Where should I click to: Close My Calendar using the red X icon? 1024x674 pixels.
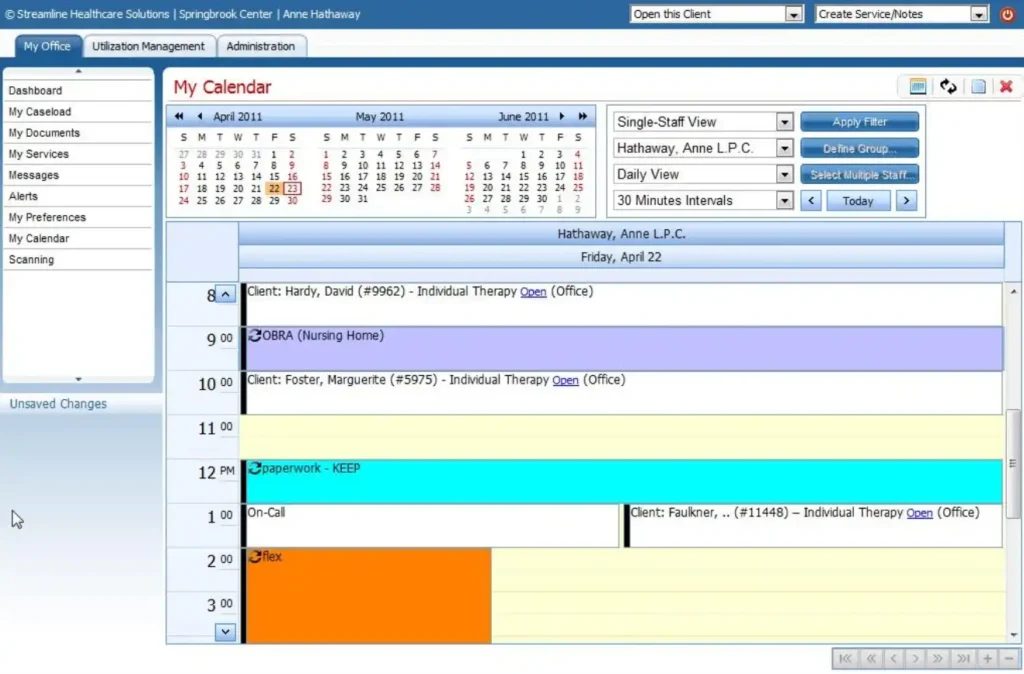1006,87
